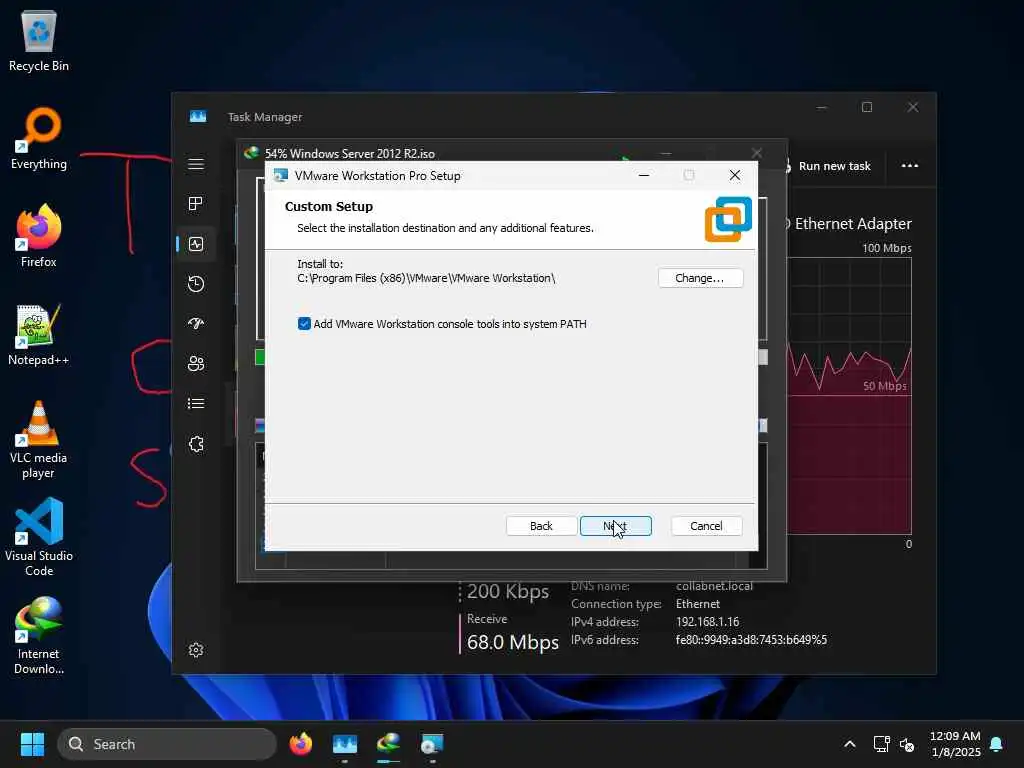Cancel the VMware Workstation setup
1024x768 pixels.
(x=706, y=526)
